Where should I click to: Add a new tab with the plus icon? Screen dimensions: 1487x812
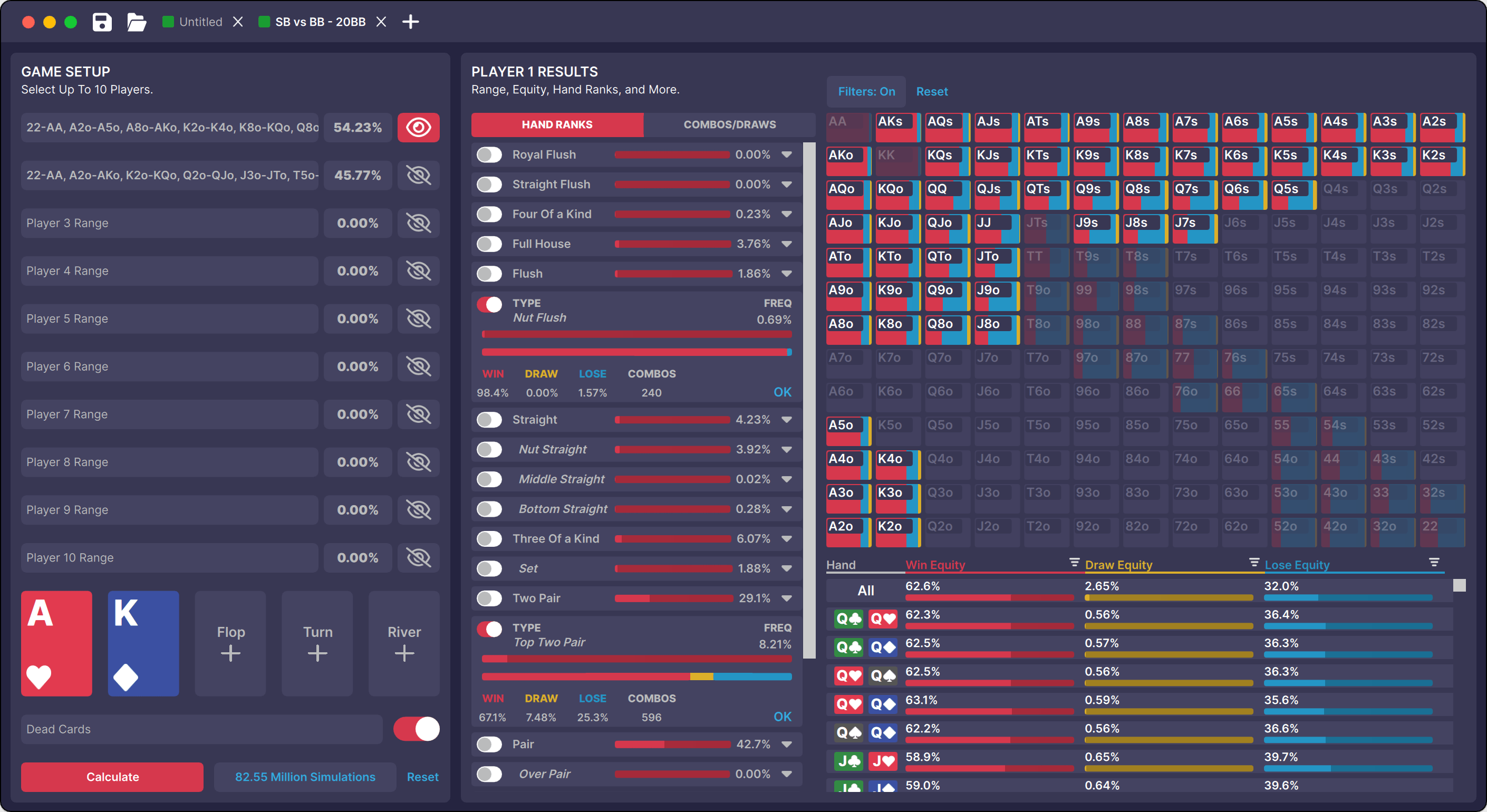[410, 22]
